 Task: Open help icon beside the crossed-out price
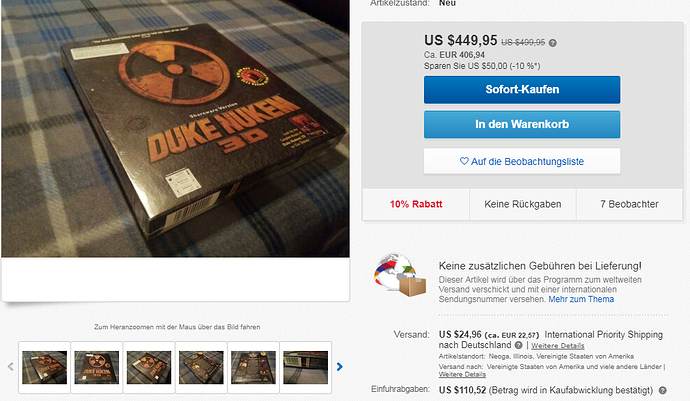553,43
